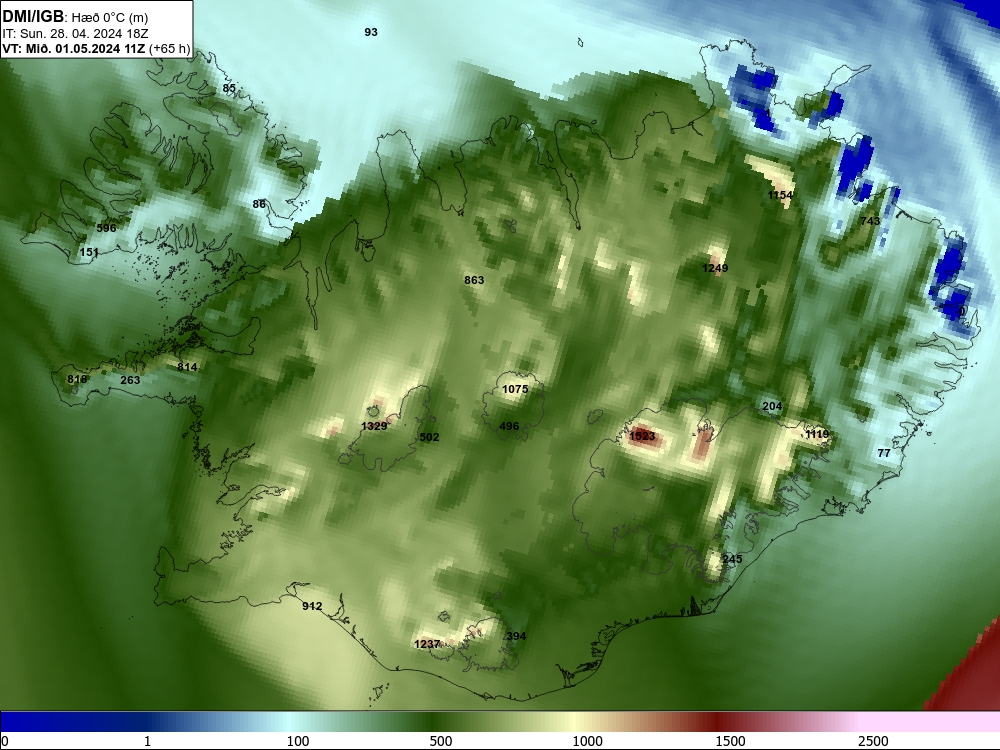Click the map value 151
The image size is (1000, 750).
pos(89,252)
